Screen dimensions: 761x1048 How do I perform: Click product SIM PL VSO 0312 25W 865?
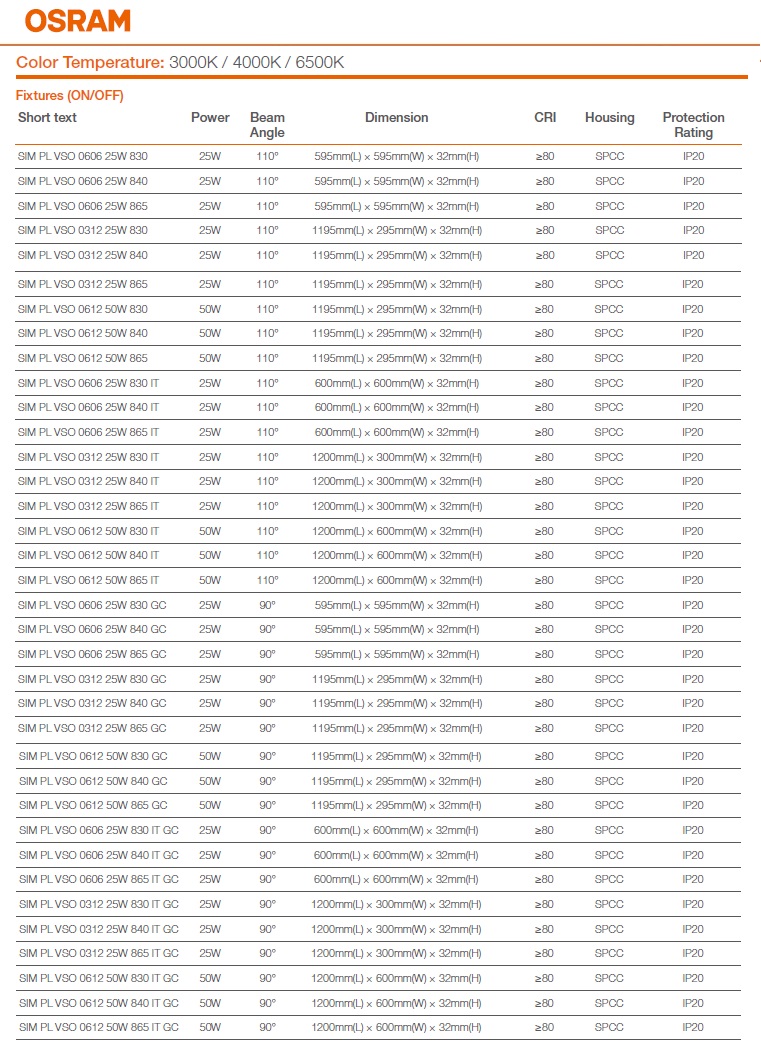coord(83,285)
